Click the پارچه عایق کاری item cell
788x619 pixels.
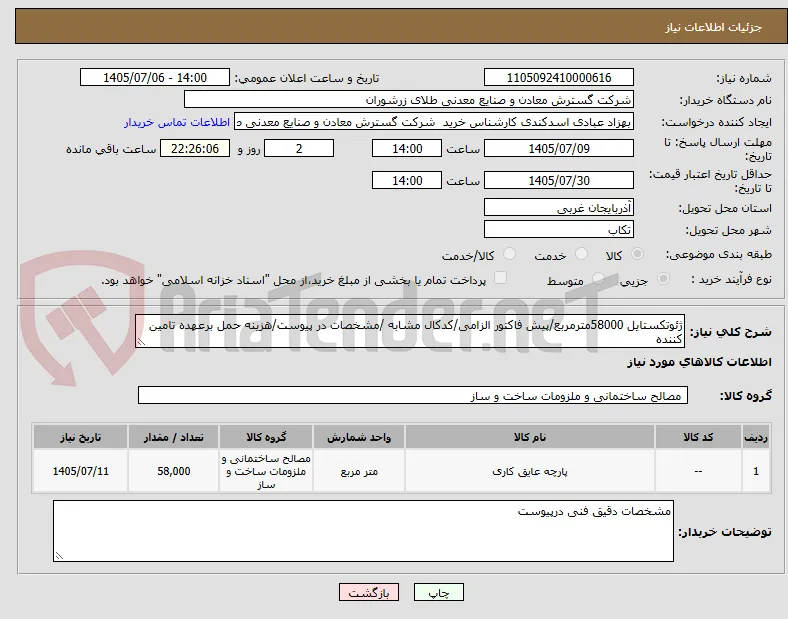530,471
